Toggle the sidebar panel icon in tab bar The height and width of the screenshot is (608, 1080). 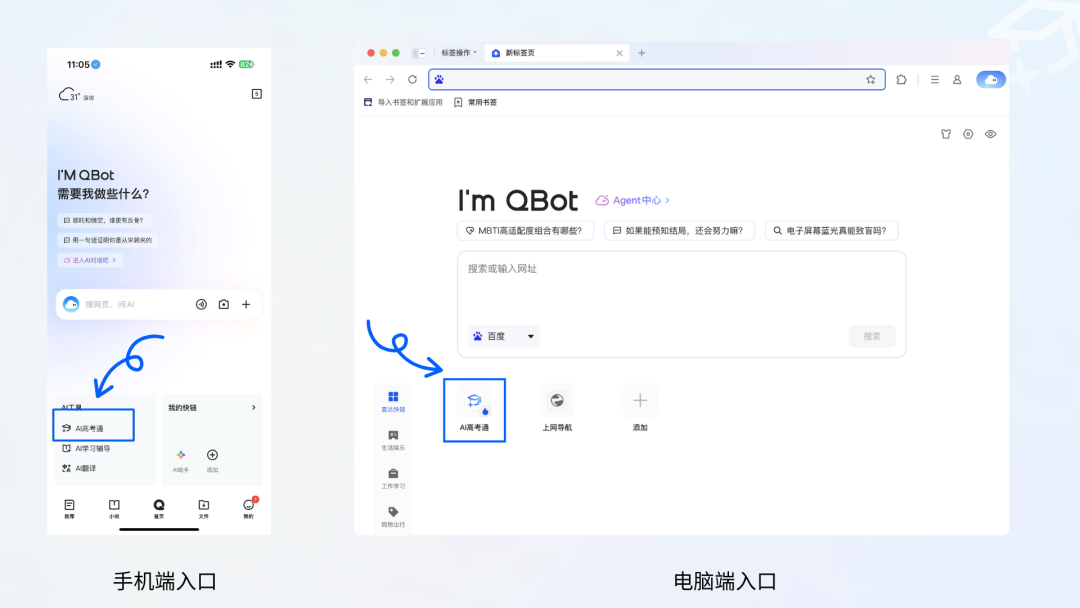(x=419, y=53)
